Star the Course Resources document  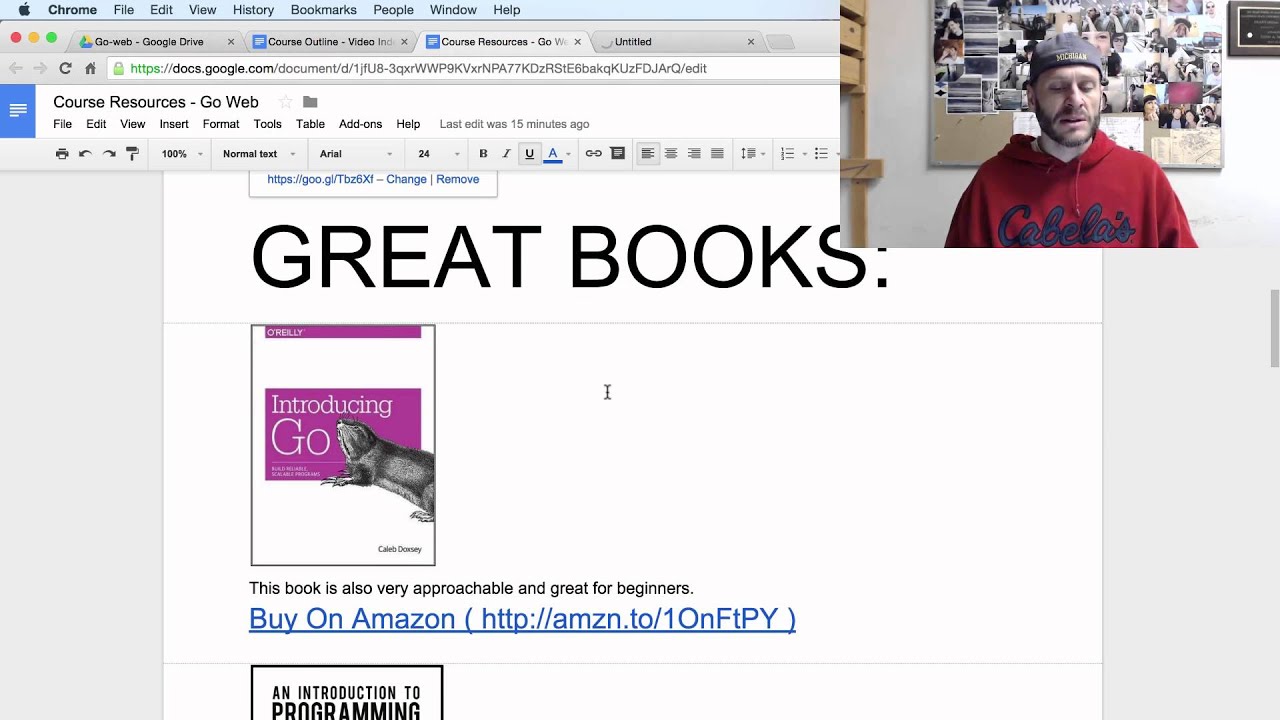pyautogui.click(x=286, y=102)
